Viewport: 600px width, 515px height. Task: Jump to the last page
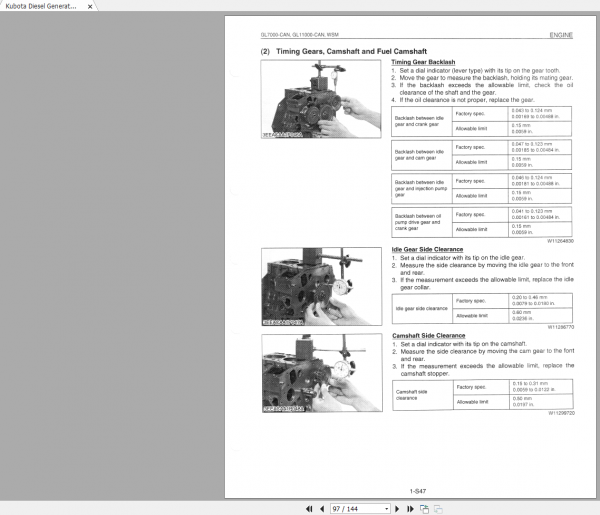(x=410, y=509)
